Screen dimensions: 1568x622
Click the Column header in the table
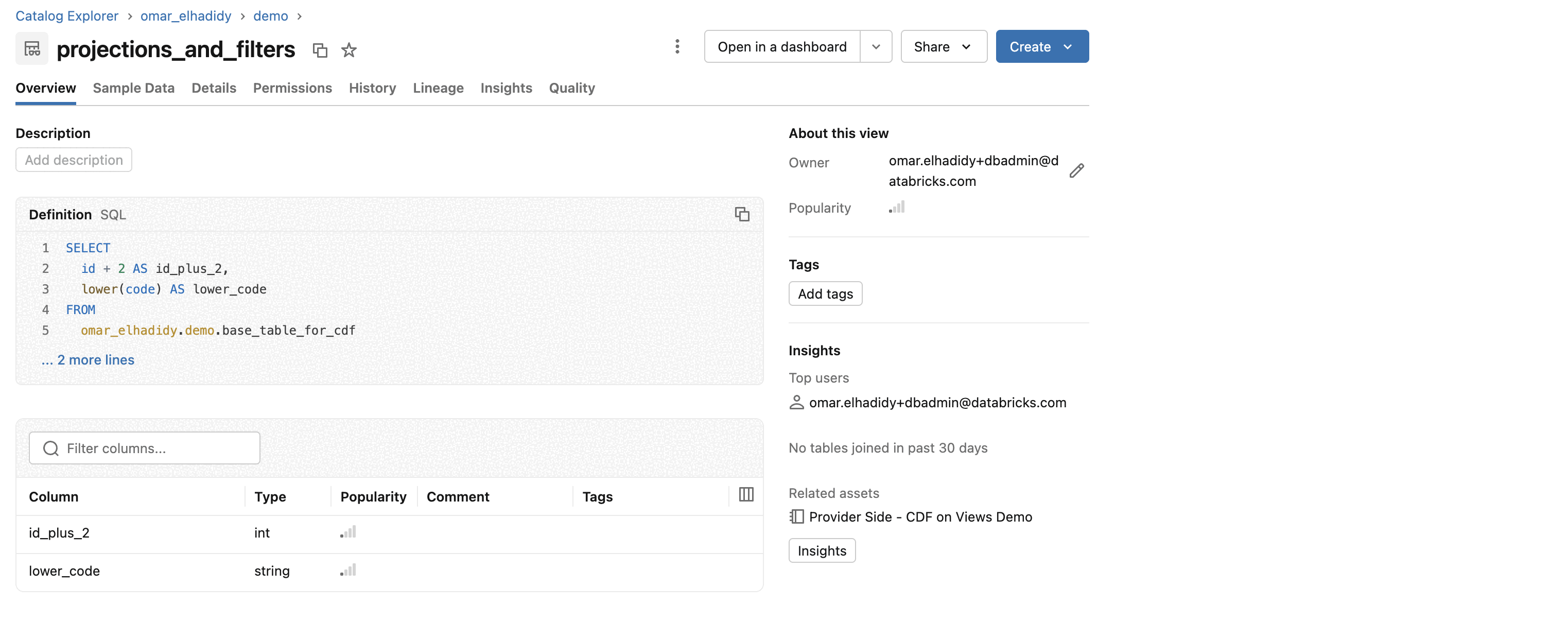tap(54, 497)
